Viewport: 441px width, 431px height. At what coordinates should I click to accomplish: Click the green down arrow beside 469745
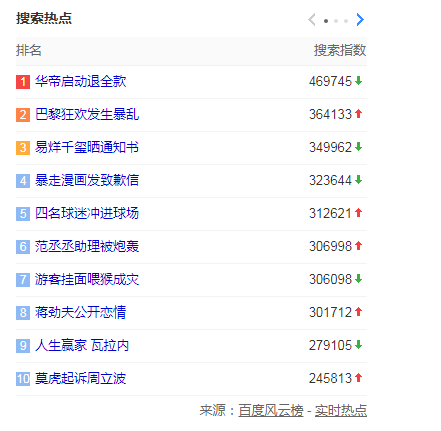pyautogui.click(x=358, y=80)
